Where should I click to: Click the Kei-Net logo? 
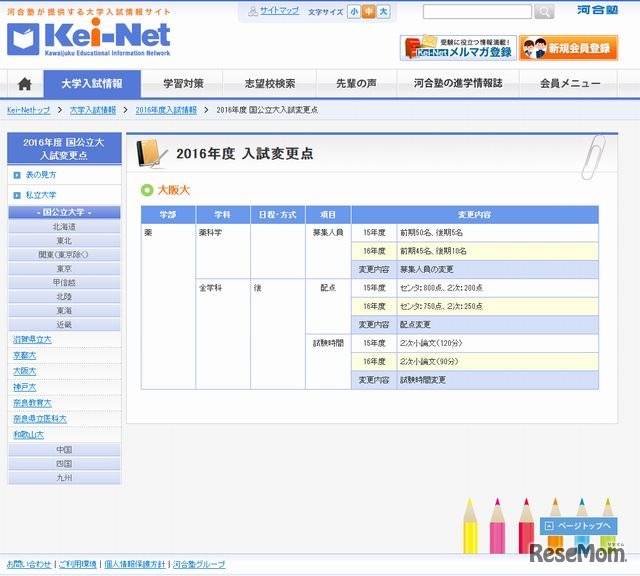pyautogui.click(x=89, y=37)
